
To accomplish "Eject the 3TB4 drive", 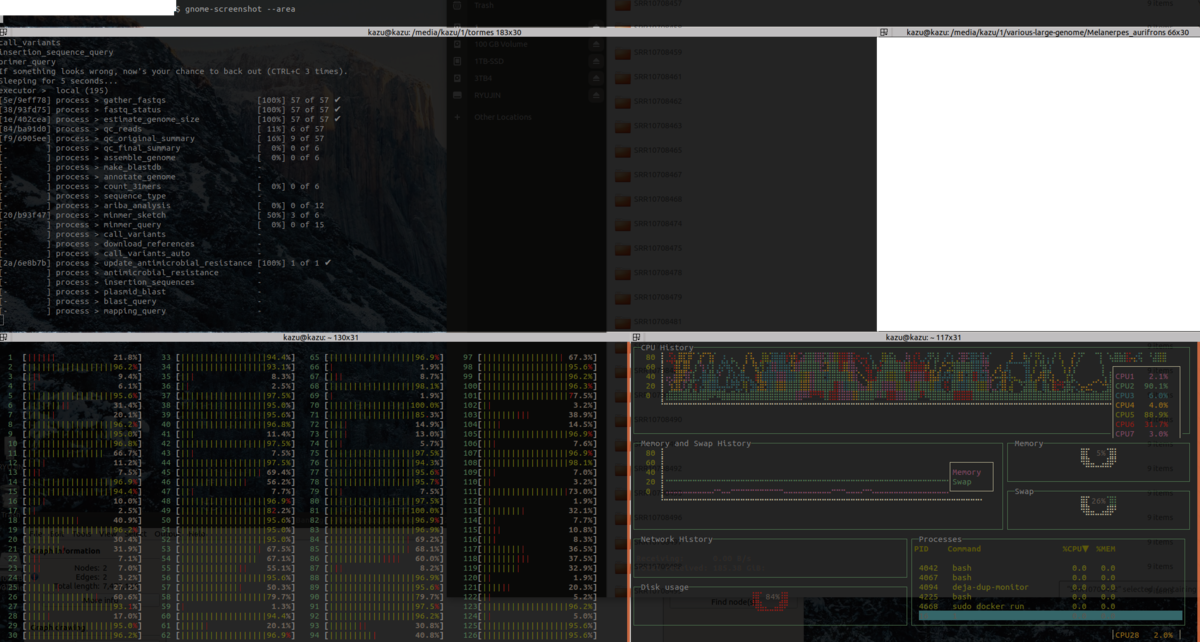I will tap(596, 78).
